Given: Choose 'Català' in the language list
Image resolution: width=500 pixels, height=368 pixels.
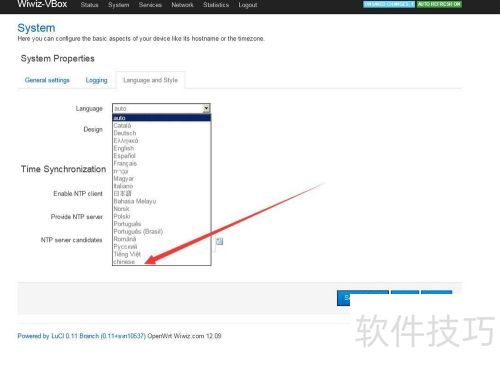Looking at the screenshot, I should pos(162,125).
